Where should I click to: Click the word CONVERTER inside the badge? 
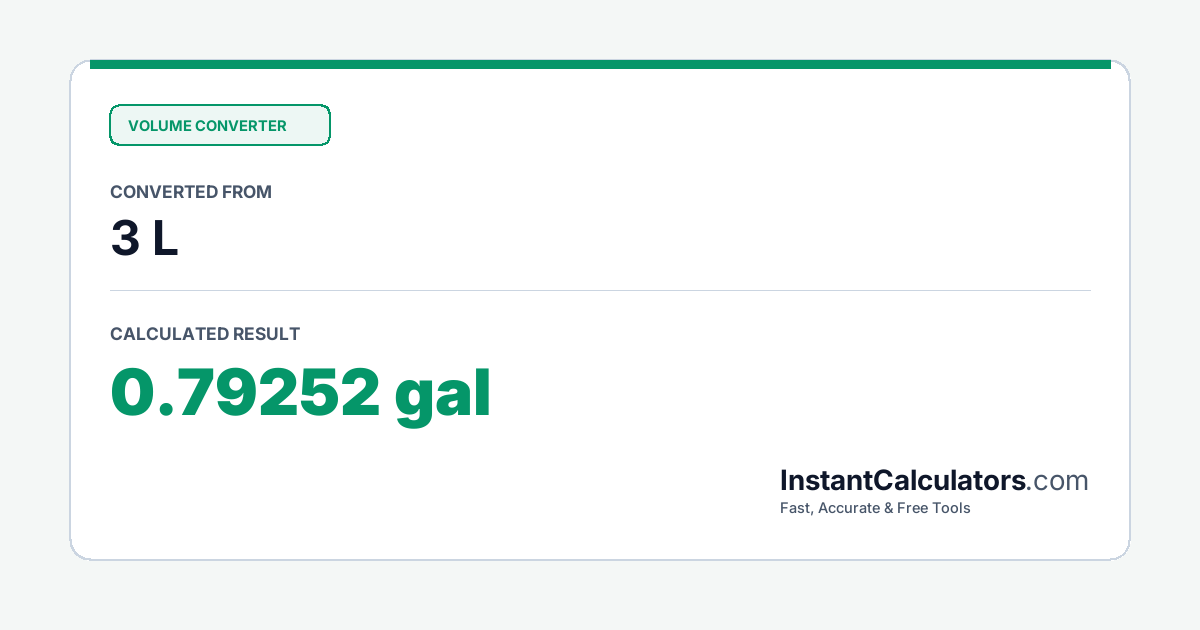[x=241, y=126]
